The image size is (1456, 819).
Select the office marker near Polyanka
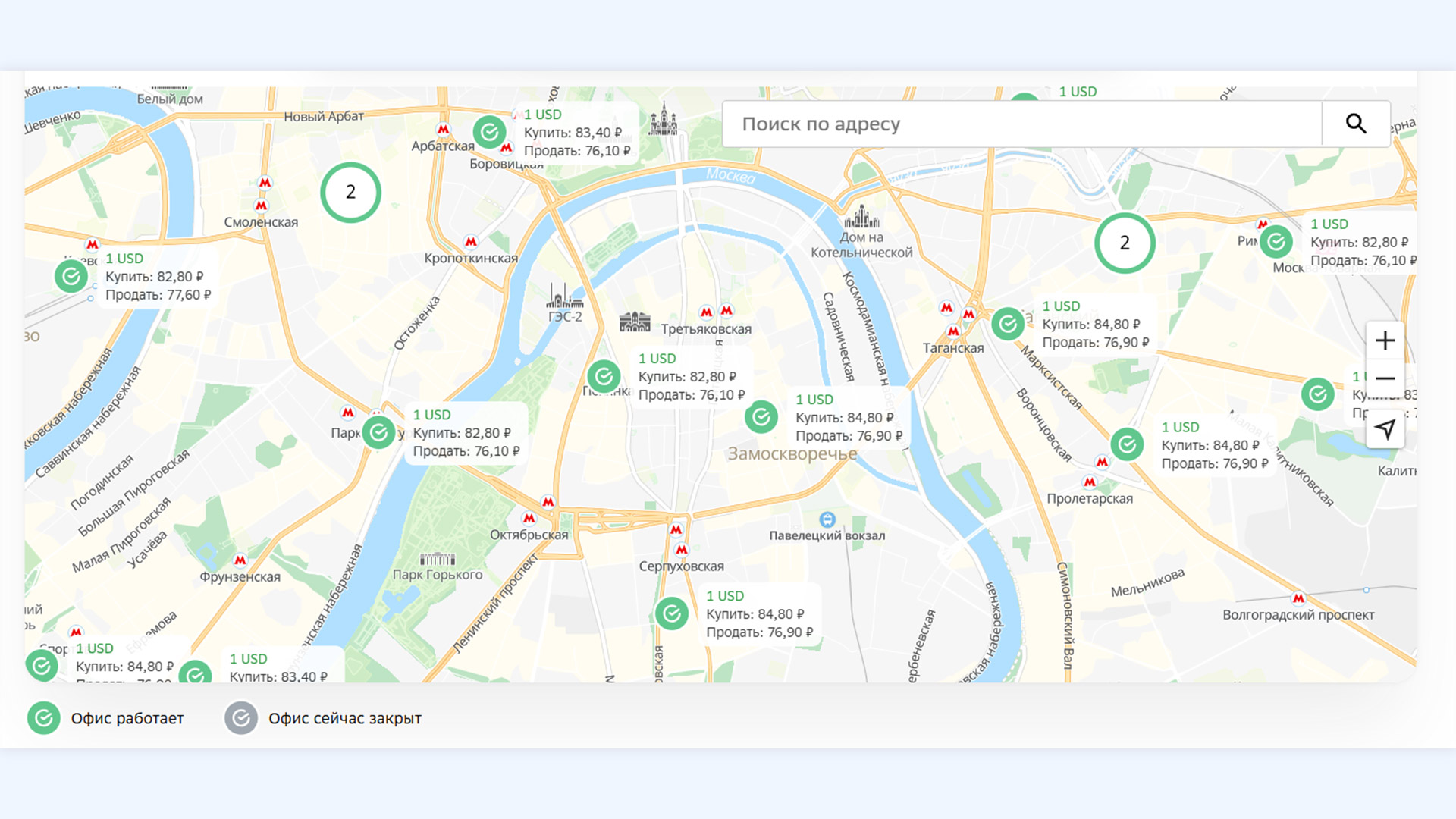pyautogui.click(x=604, y=376)
